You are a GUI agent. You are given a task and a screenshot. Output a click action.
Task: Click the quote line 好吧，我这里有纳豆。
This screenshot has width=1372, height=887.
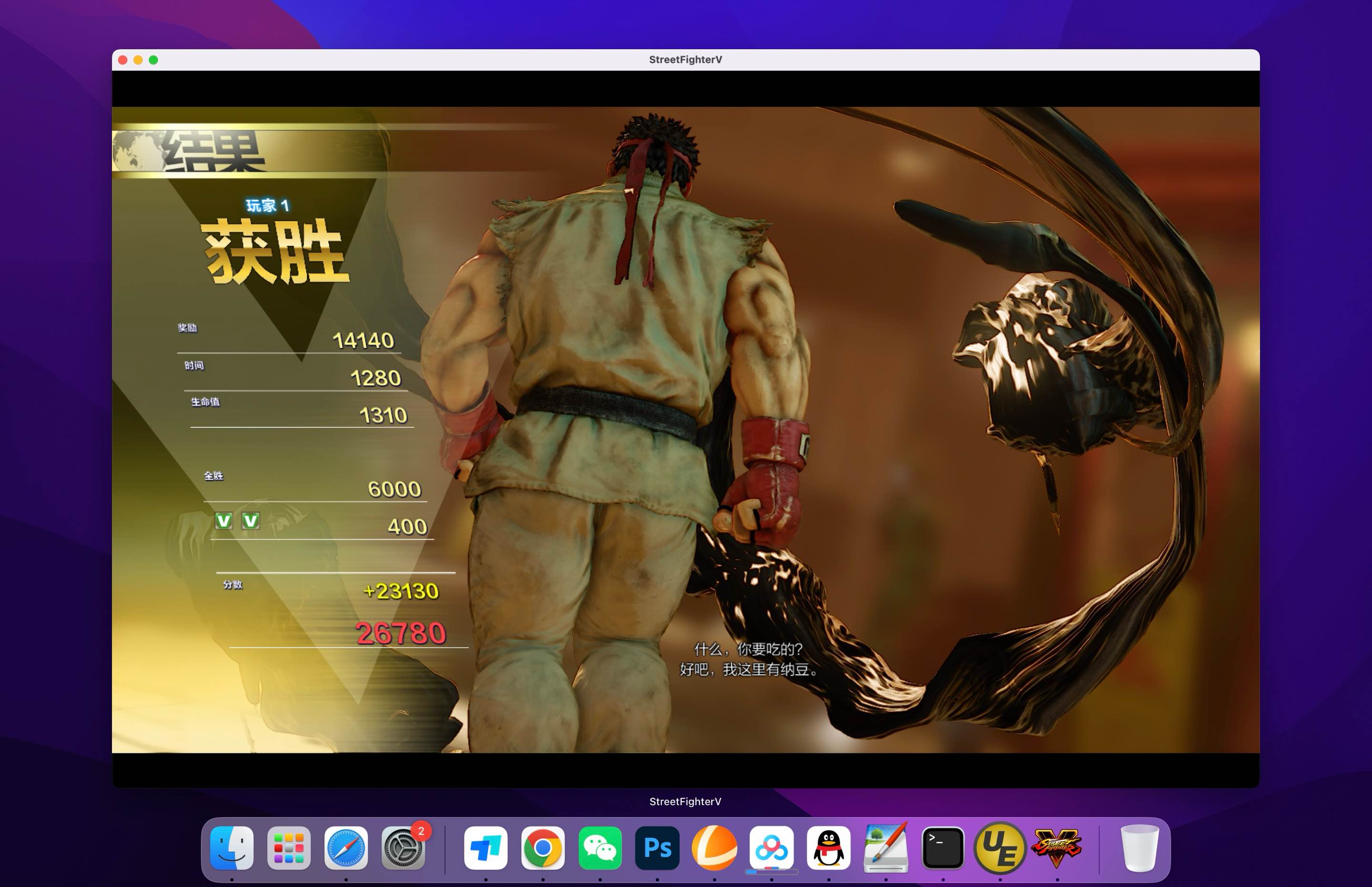pos(748,669)
